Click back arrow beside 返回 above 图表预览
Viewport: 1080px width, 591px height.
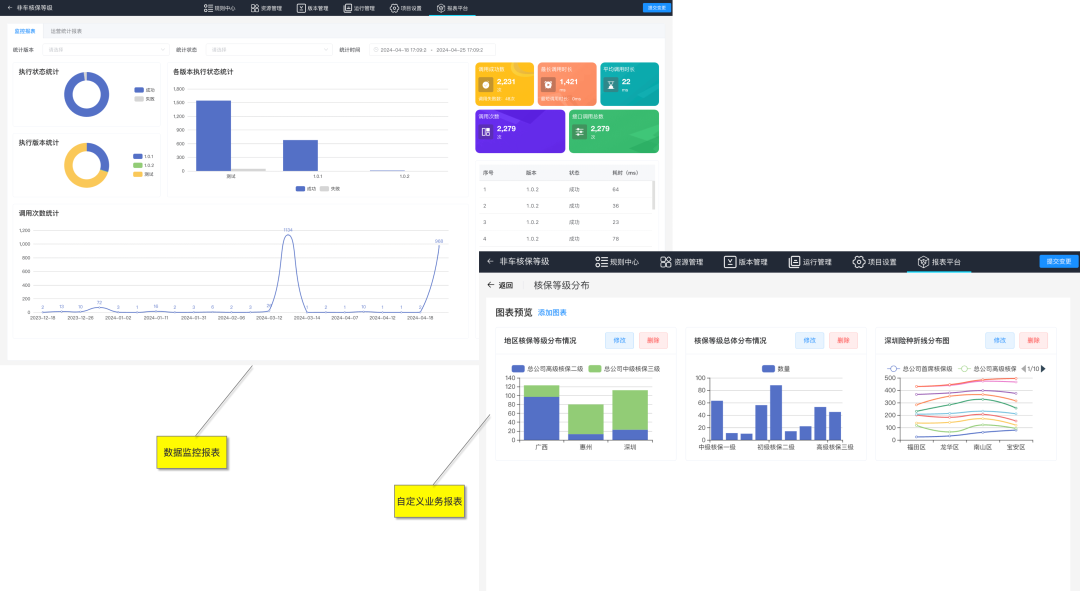pyautogui.click(x=491, y=285)
